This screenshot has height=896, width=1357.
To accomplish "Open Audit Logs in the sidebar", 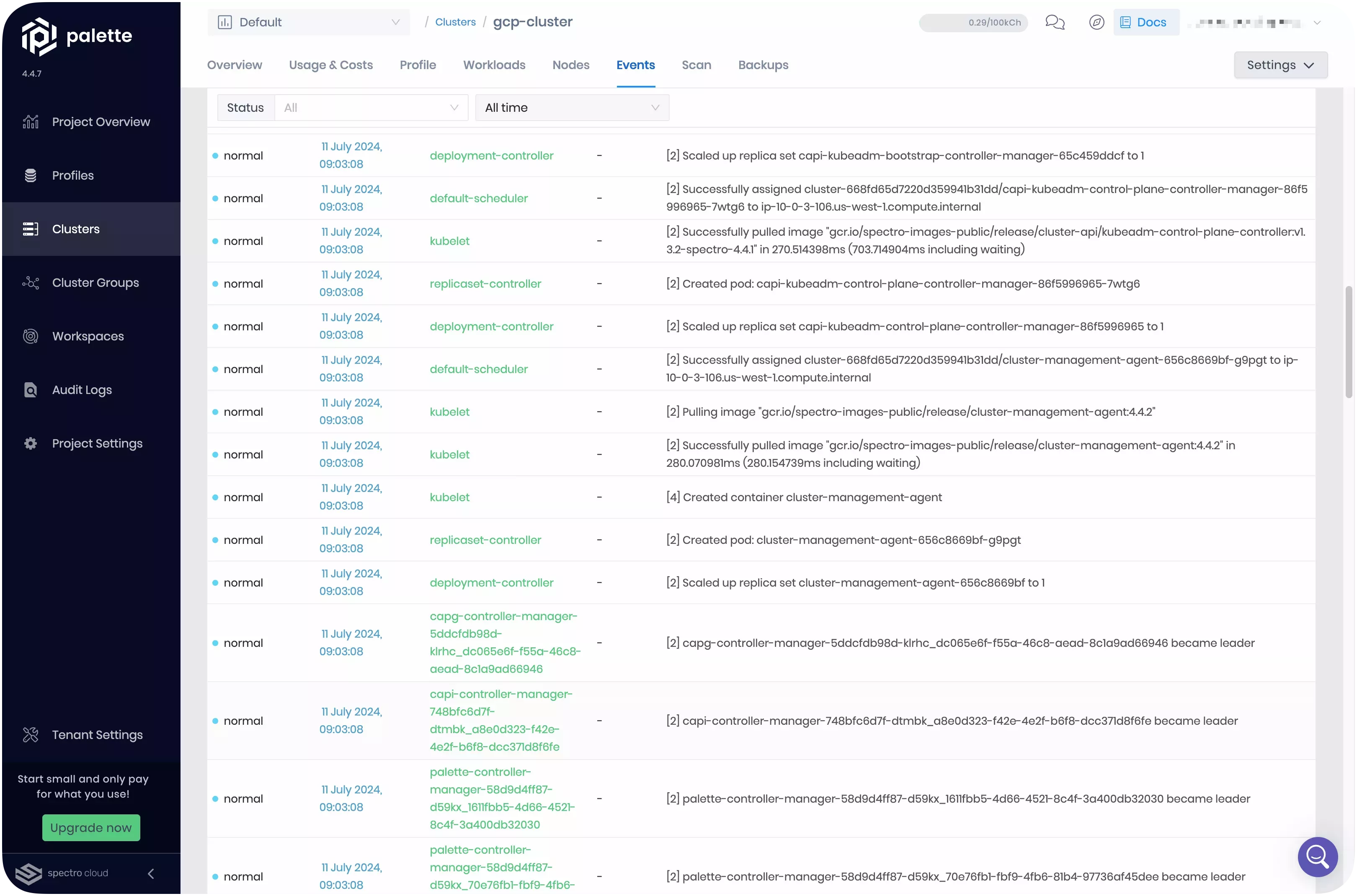I will pyautogui.click(x=82, y=390).
